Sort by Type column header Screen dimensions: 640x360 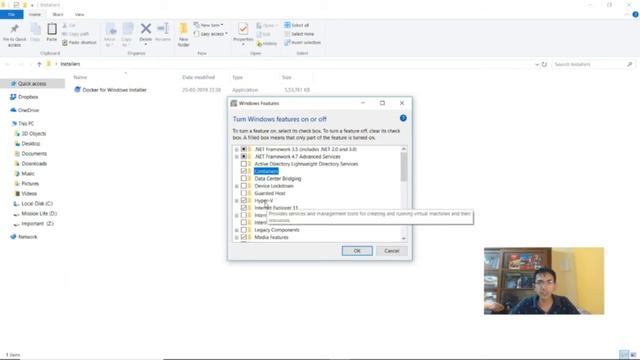tap(238, 77)
